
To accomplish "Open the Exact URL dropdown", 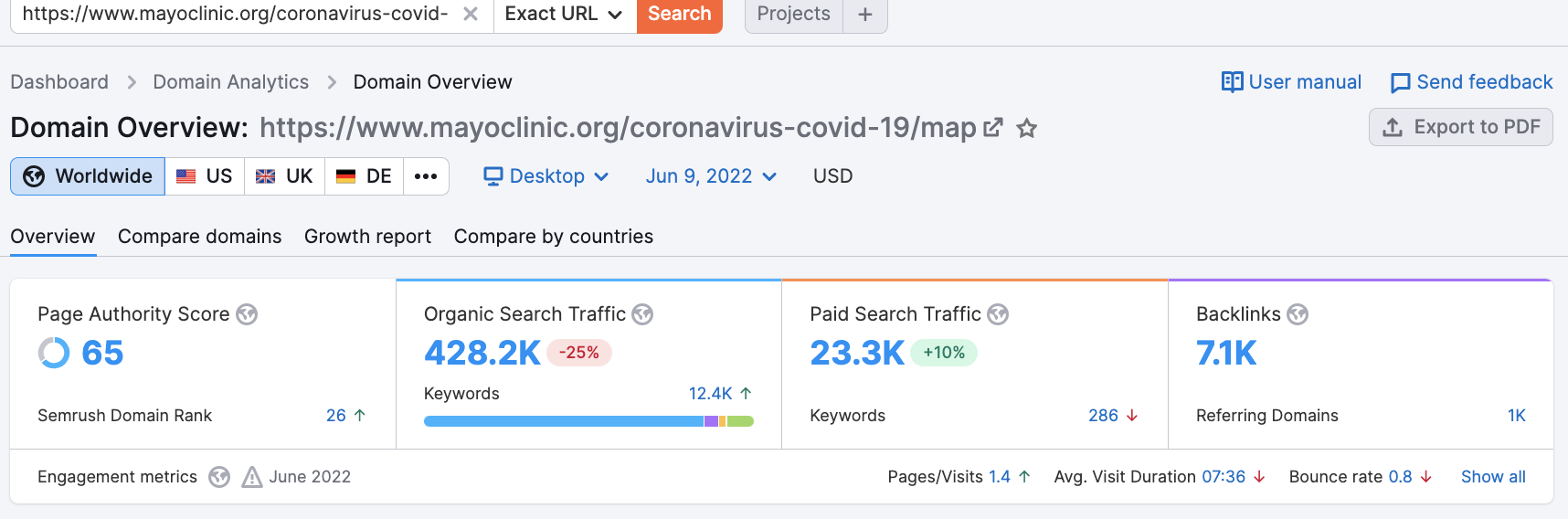I will coord(565,14).
